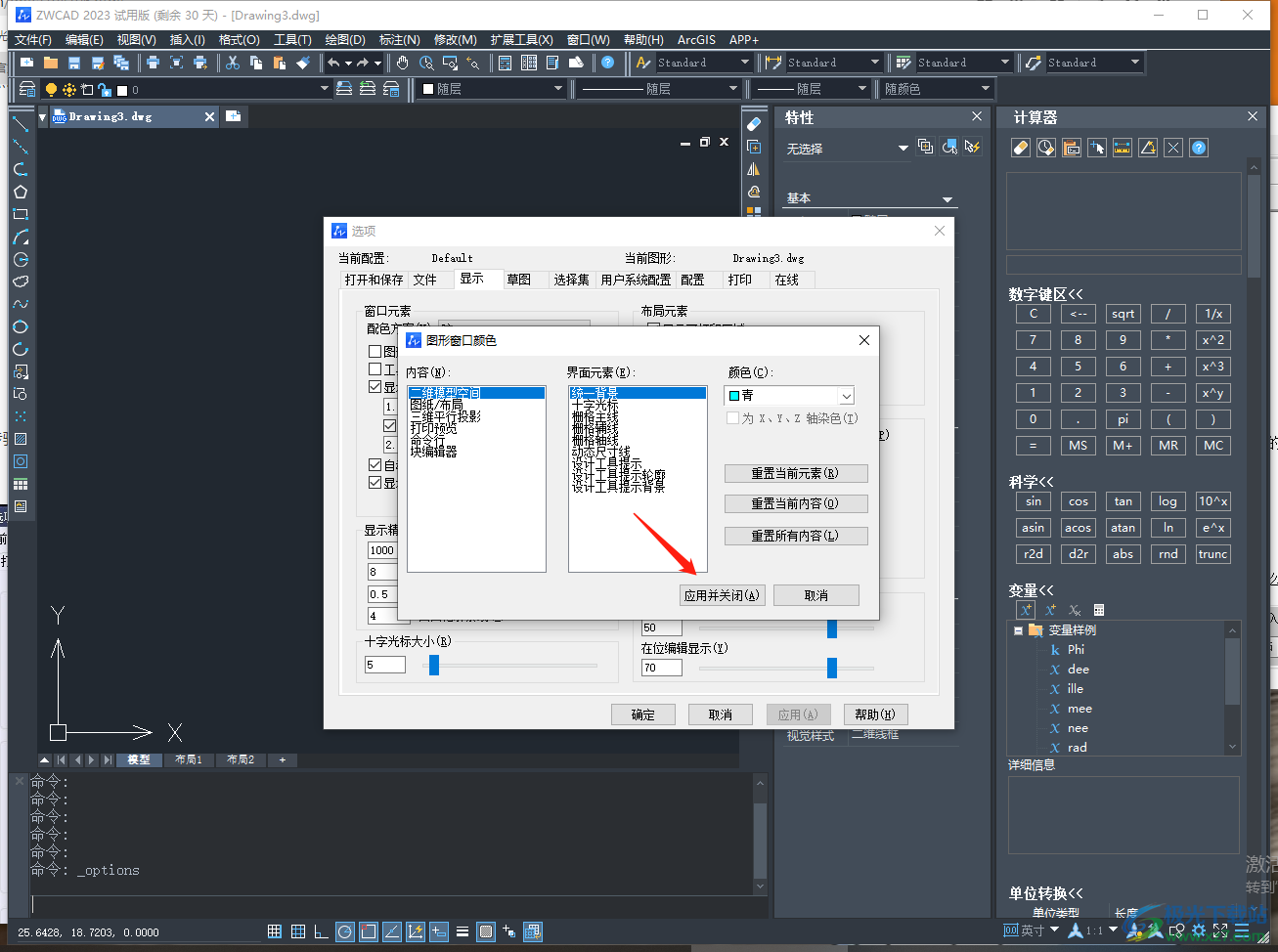Select the Rectangle tool in left toolbar
The image size is (1278, 952).
point(21,214)
